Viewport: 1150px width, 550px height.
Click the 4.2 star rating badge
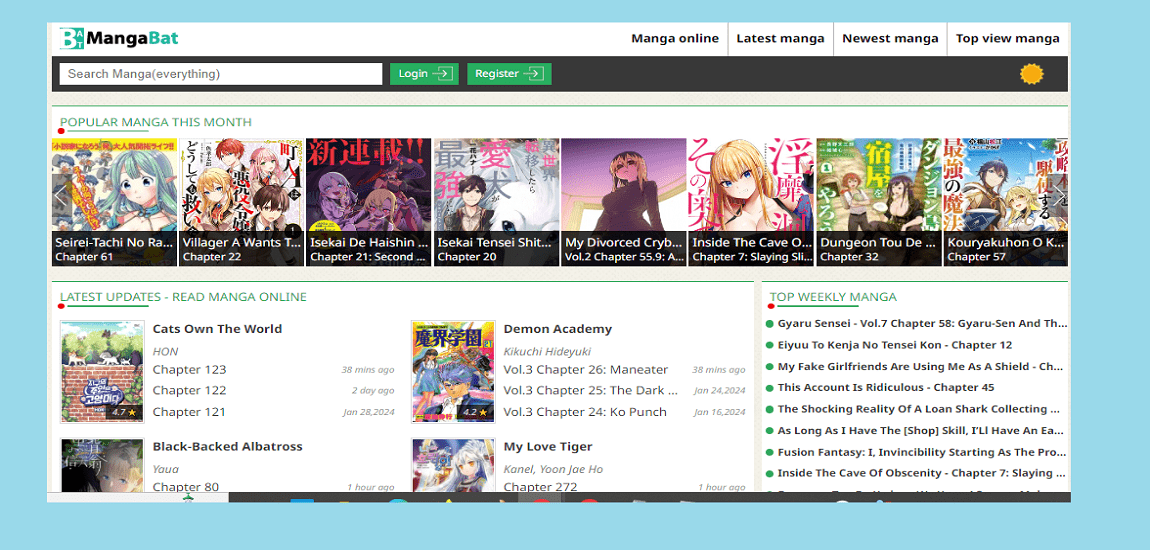coord(475,412)
